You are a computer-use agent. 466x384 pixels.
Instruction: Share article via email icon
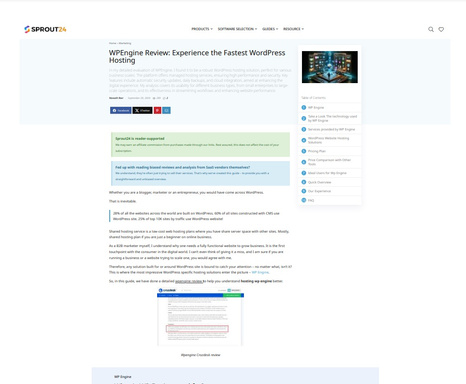166,110
